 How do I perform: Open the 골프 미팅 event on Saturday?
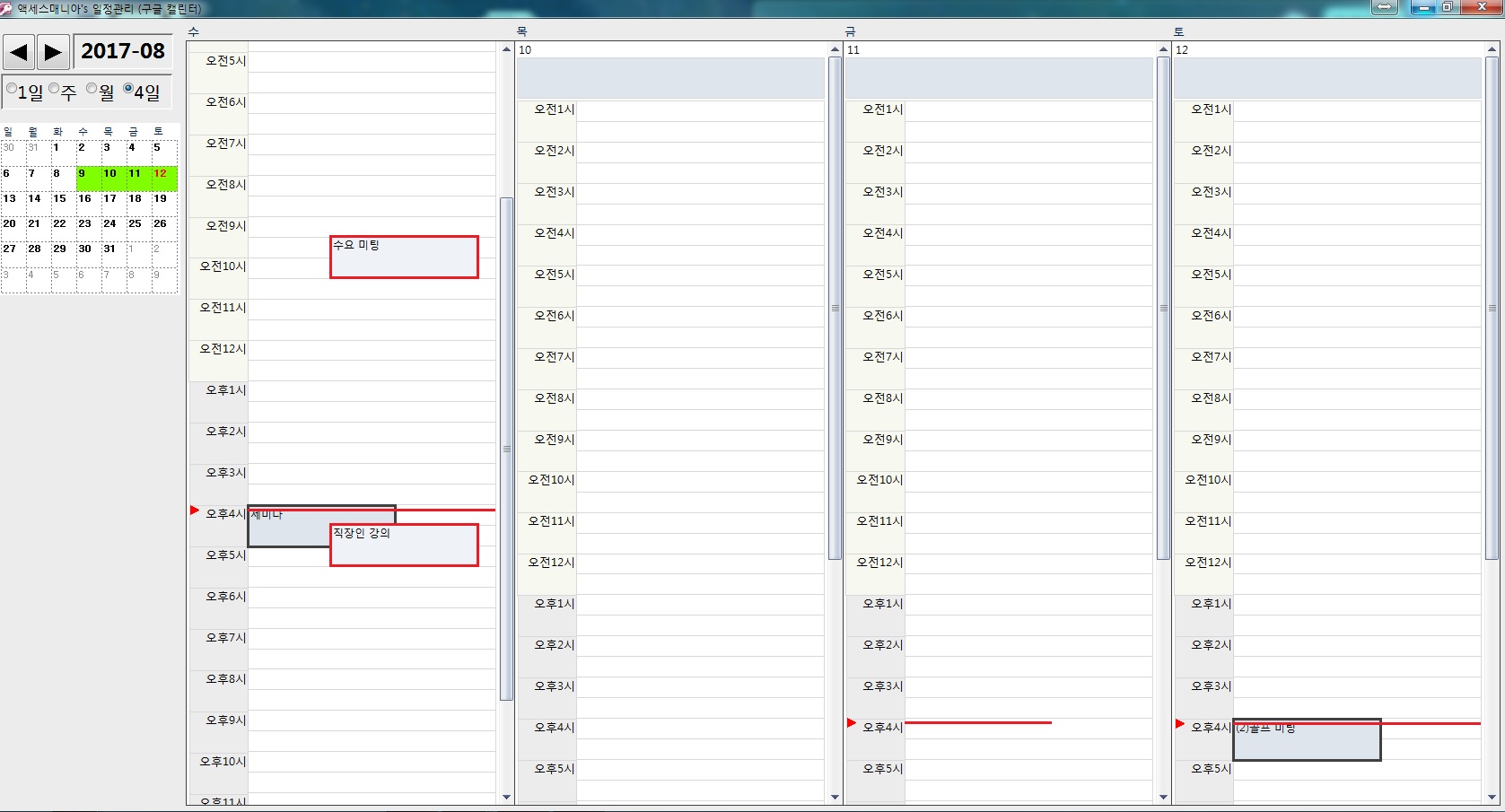point(1307,739)
